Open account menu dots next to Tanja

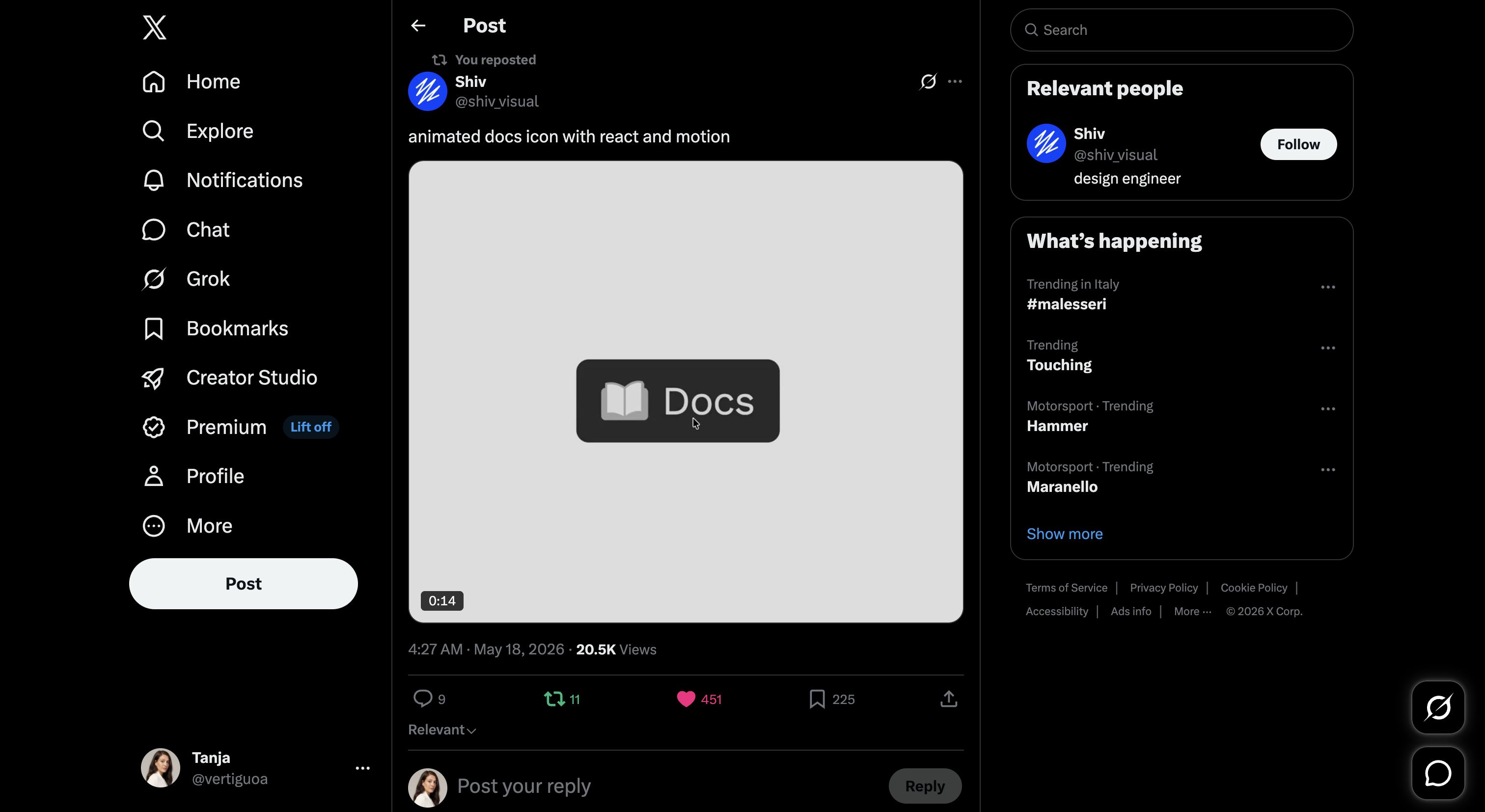[362, 768]
